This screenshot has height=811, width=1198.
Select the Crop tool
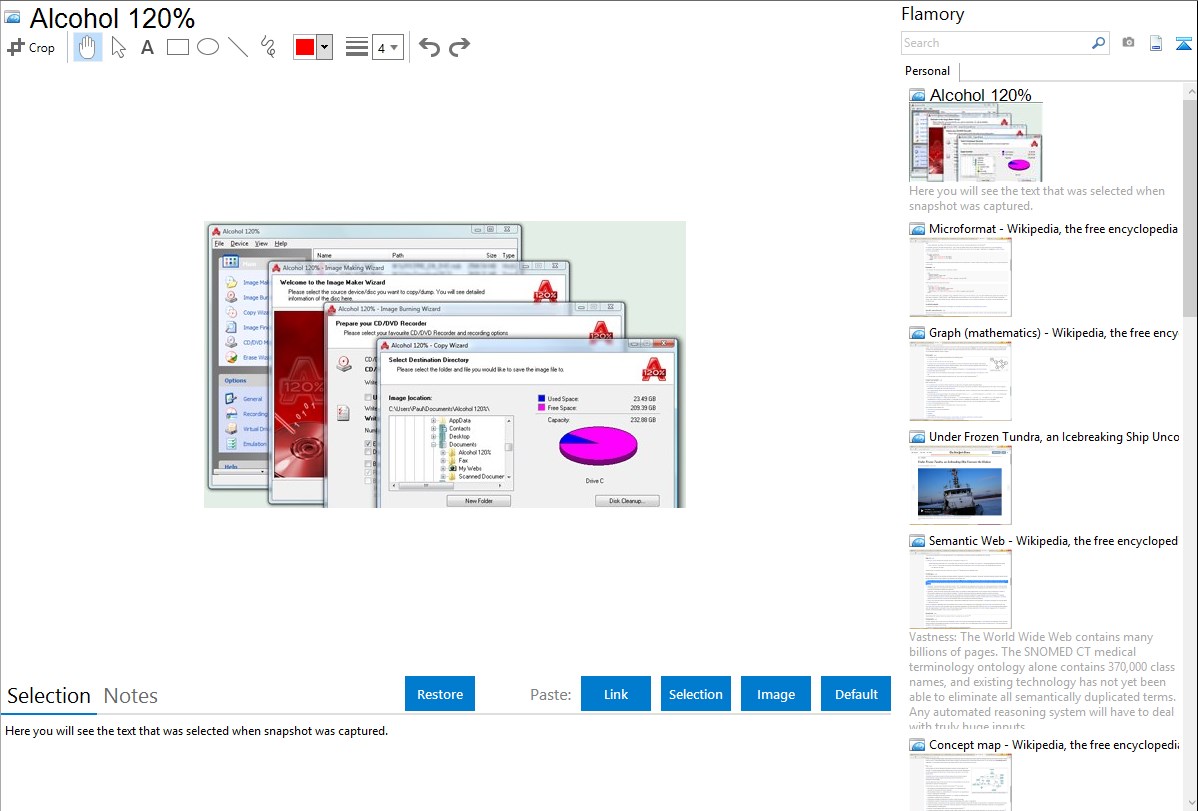coord(31,47)
